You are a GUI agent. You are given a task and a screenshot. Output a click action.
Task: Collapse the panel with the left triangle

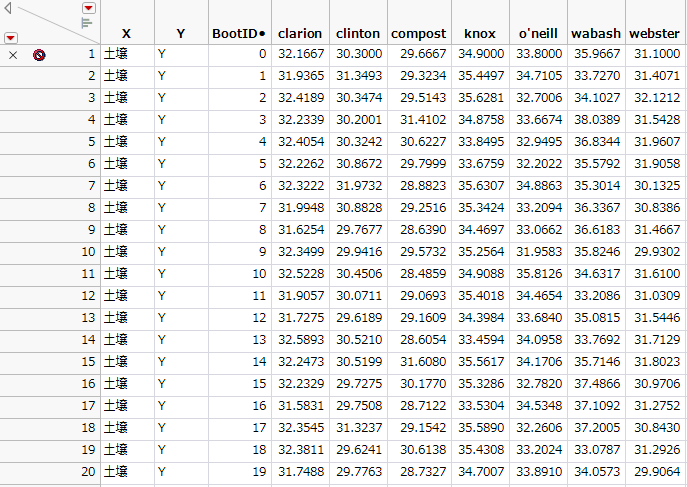point(7,8)
